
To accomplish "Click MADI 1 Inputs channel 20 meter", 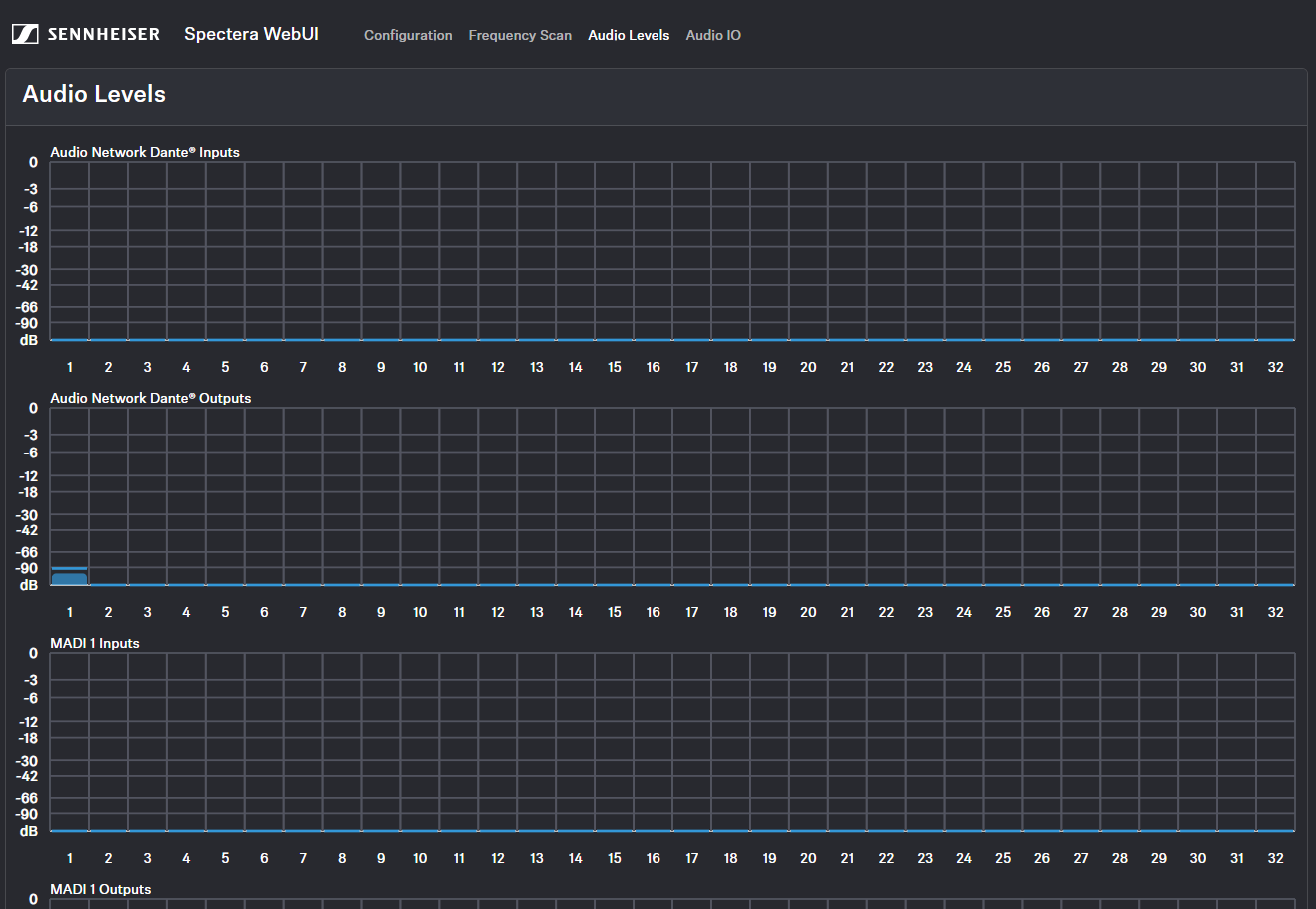I will point(808,742).
